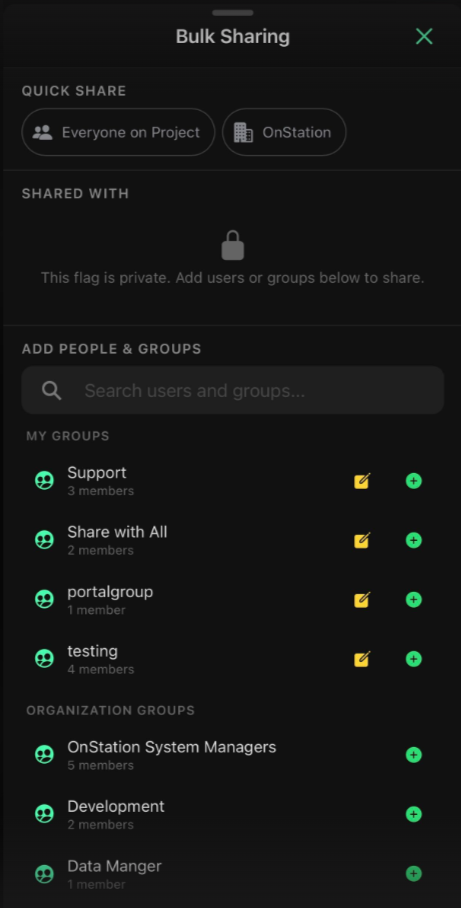The height and width of the screenshot is (908, 461).
Task: Edit the Share with All group
Action: (x=362, y=540)
